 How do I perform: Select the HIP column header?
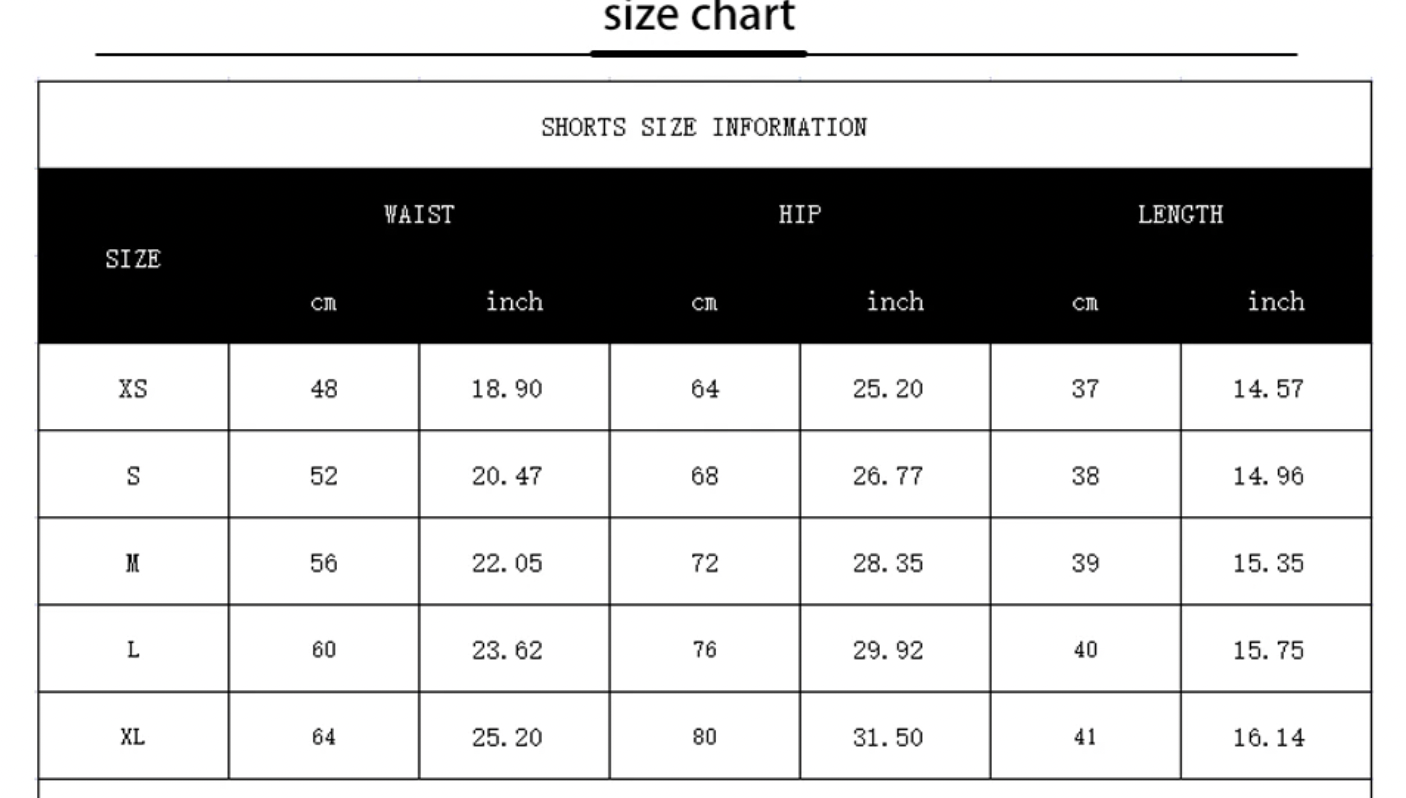(x=800, y=214)
